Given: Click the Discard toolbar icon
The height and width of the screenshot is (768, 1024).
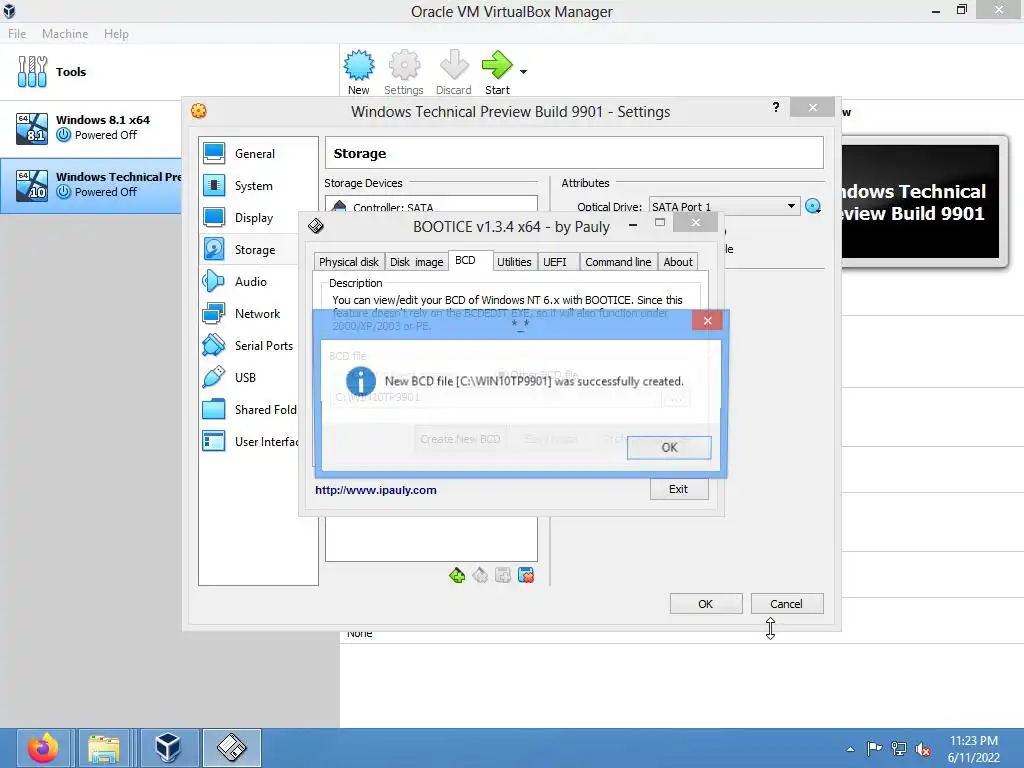Looking at the screenshot, I should [x=453, y=72].
